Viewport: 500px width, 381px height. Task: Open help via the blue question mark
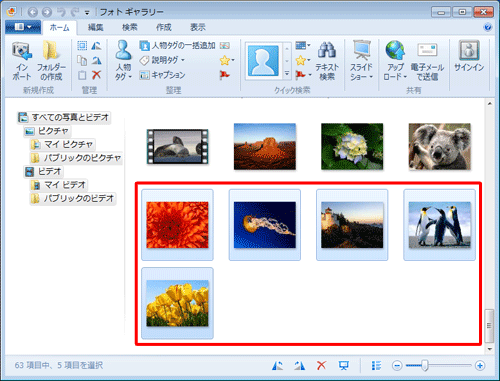[488, 27]
